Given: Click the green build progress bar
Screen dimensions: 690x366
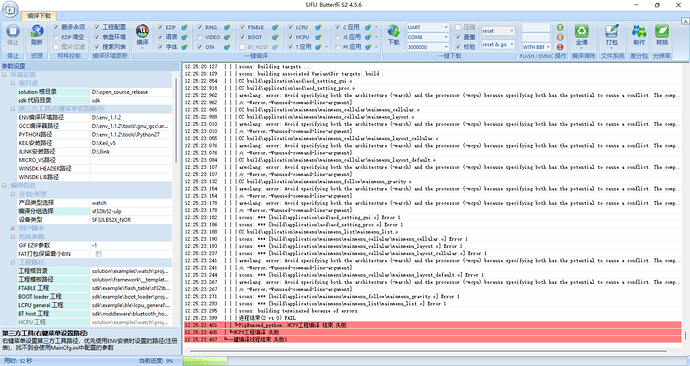Looking at the screenshot, I should tap(205, 361).
